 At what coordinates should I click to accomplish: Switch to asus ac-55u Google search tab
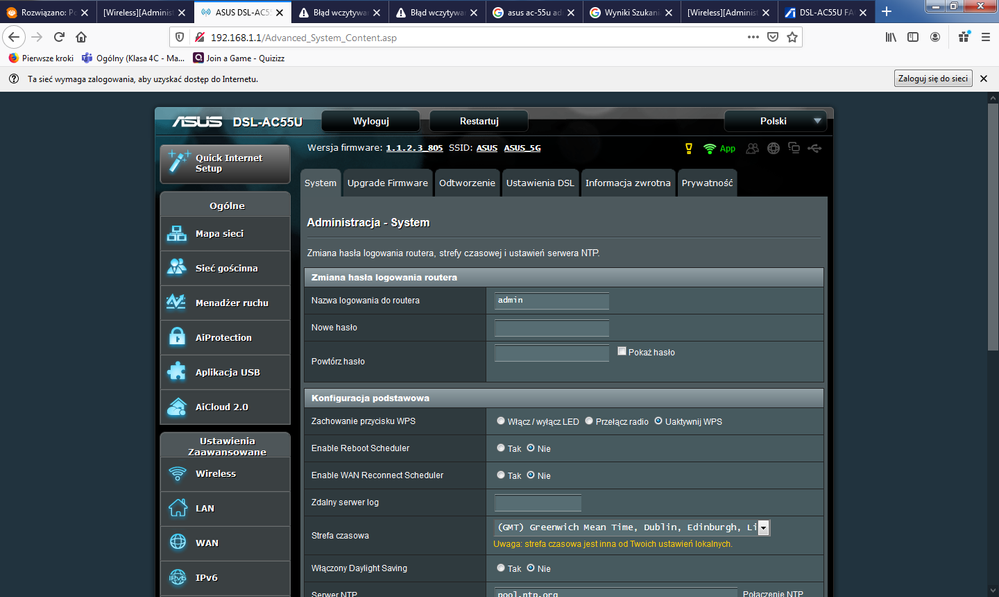(x=534, y=12)
